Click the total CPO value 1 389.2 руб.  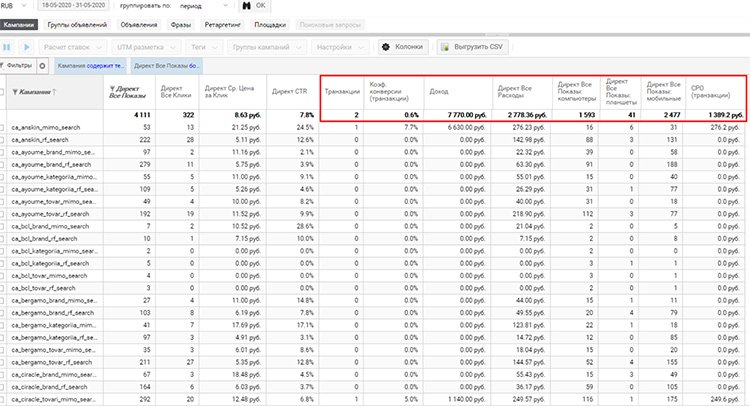726,115
